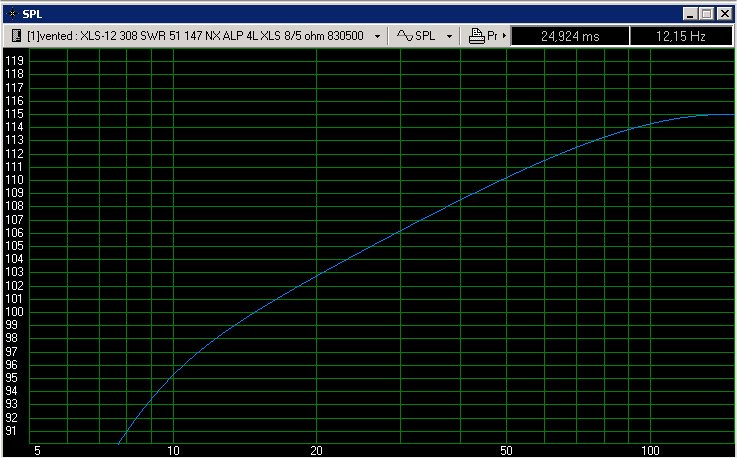This screenshot has width=737, height=458.
Task: Click the 20 Hz frequency axis label
Action: pos(316,450)
